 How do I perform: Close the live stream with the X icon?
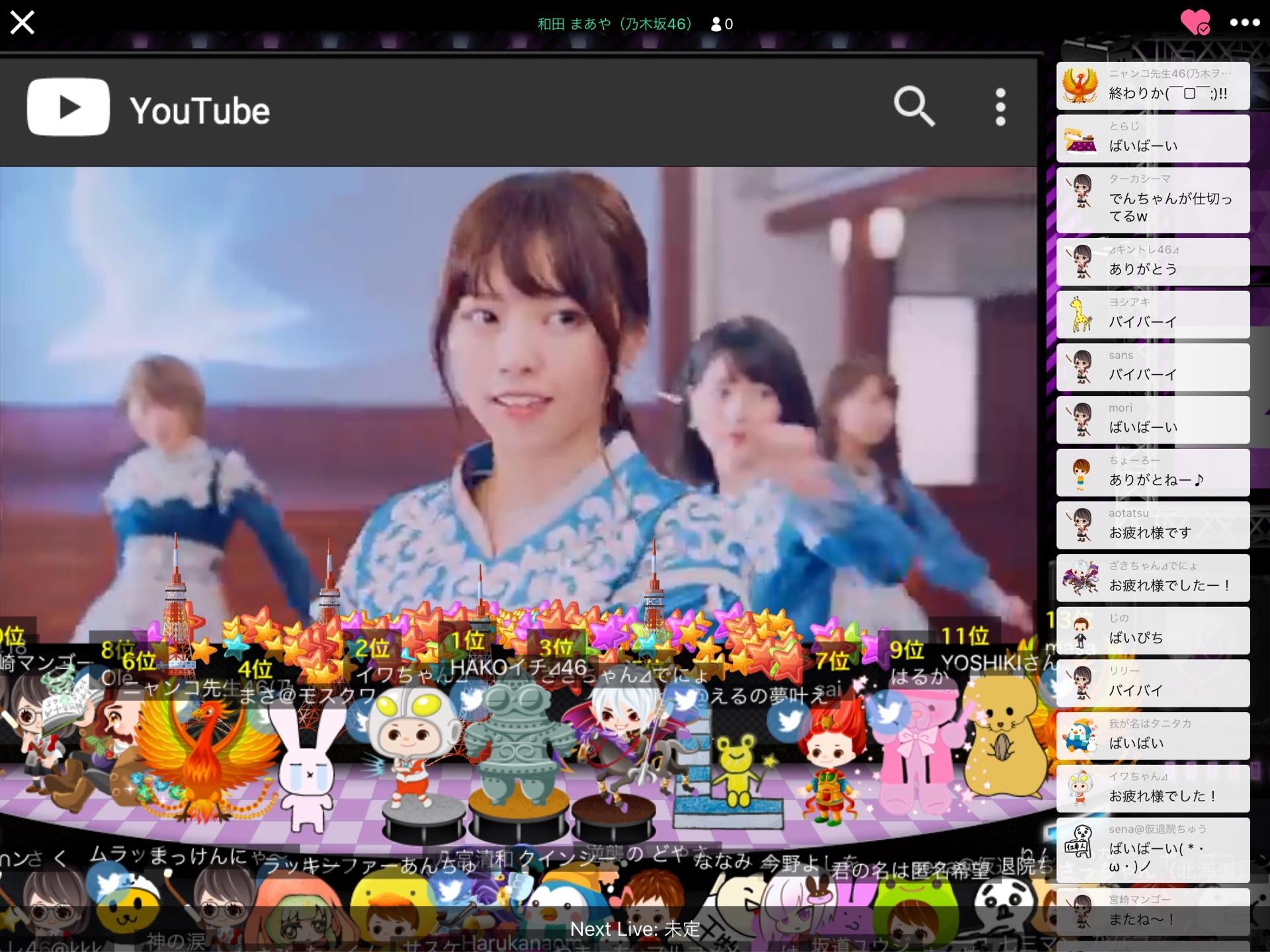22,22
